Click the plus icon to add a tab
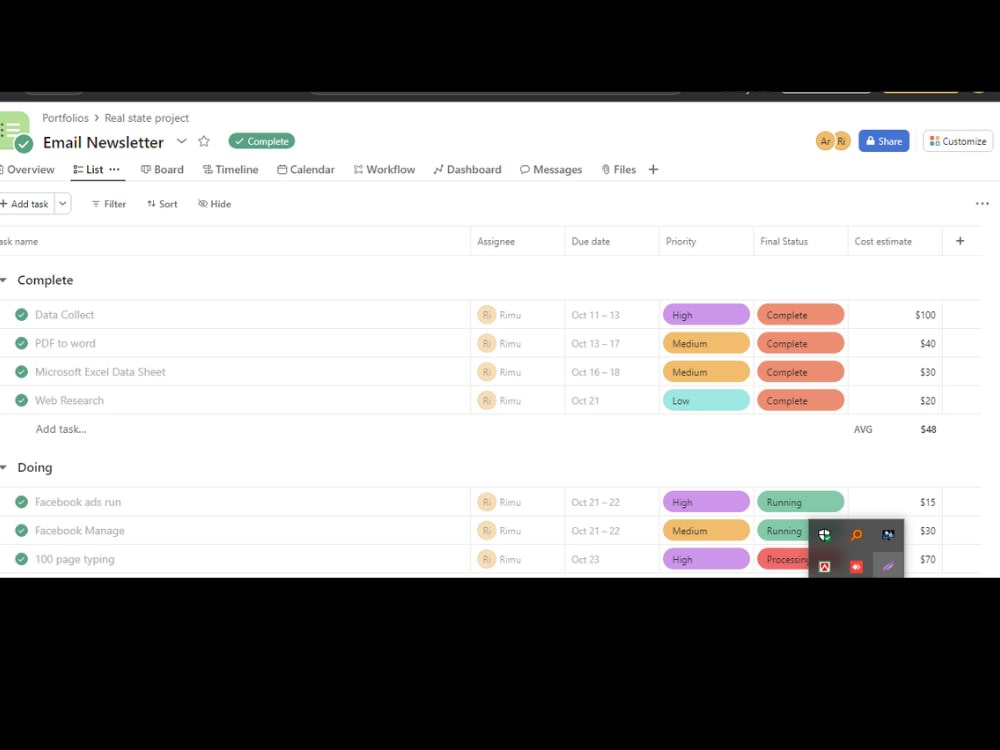 pos(653,170)
